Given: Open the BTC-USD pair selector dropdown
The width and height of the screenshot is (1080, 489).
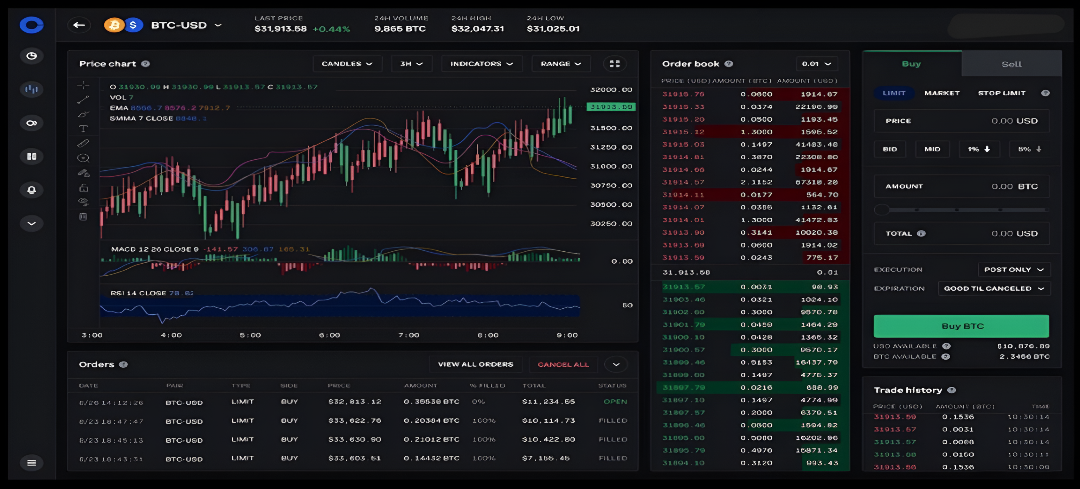Looking at the screenshot, I should pos(187,25).
